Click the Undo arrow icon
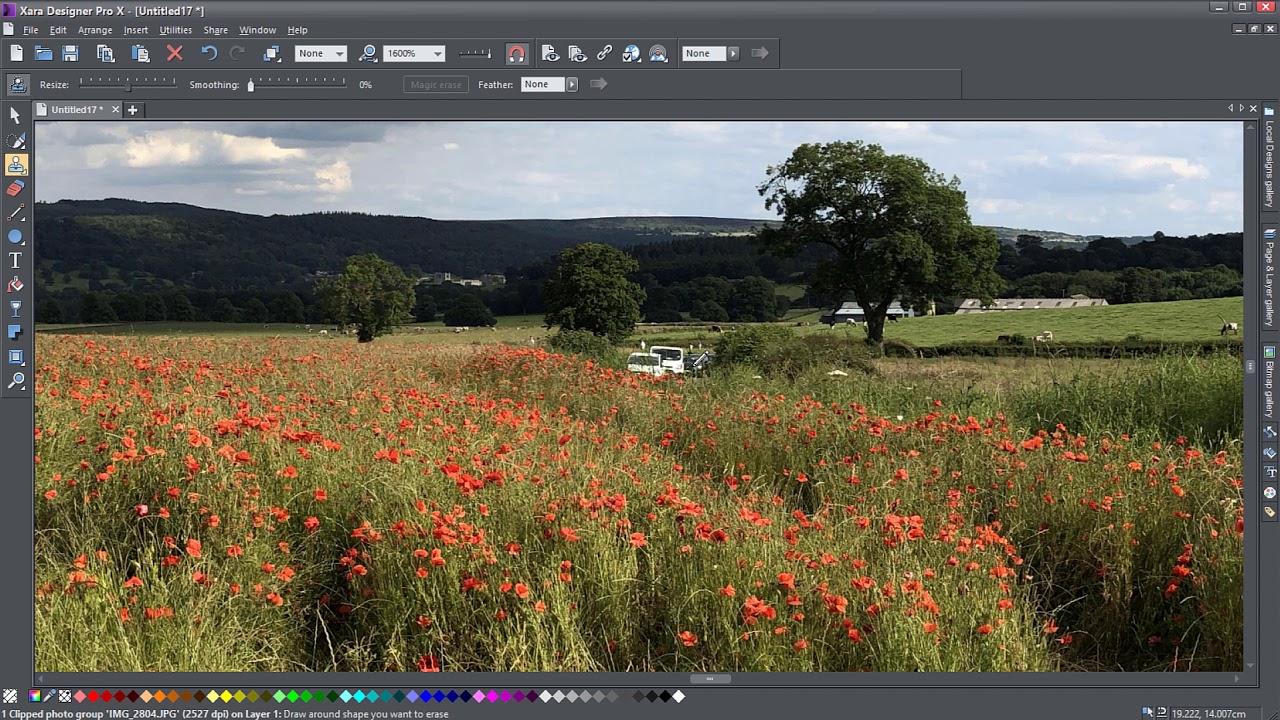Screen dimensions: 1280x720 (x=209, y=53)
